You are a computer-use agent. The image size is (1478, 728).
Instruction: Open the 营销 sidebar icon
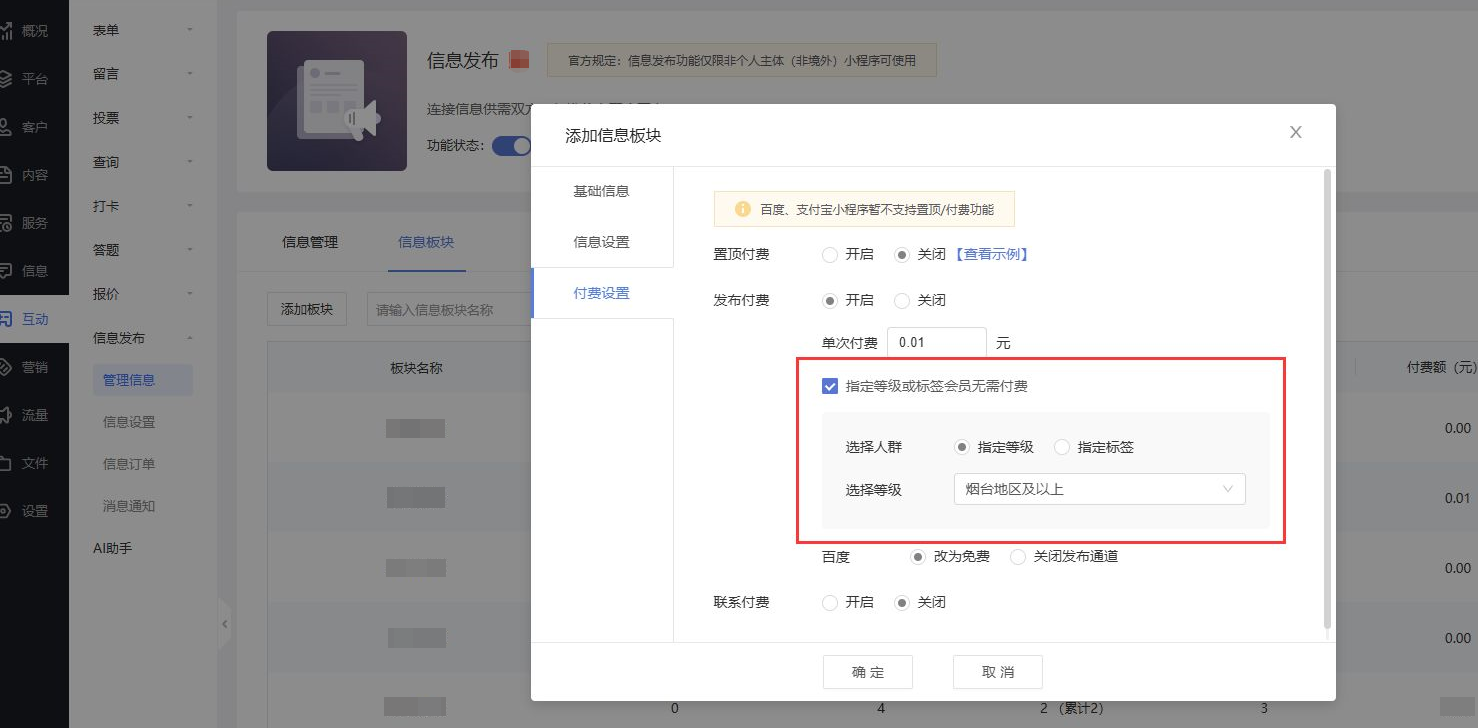click(x=6, y=367)
